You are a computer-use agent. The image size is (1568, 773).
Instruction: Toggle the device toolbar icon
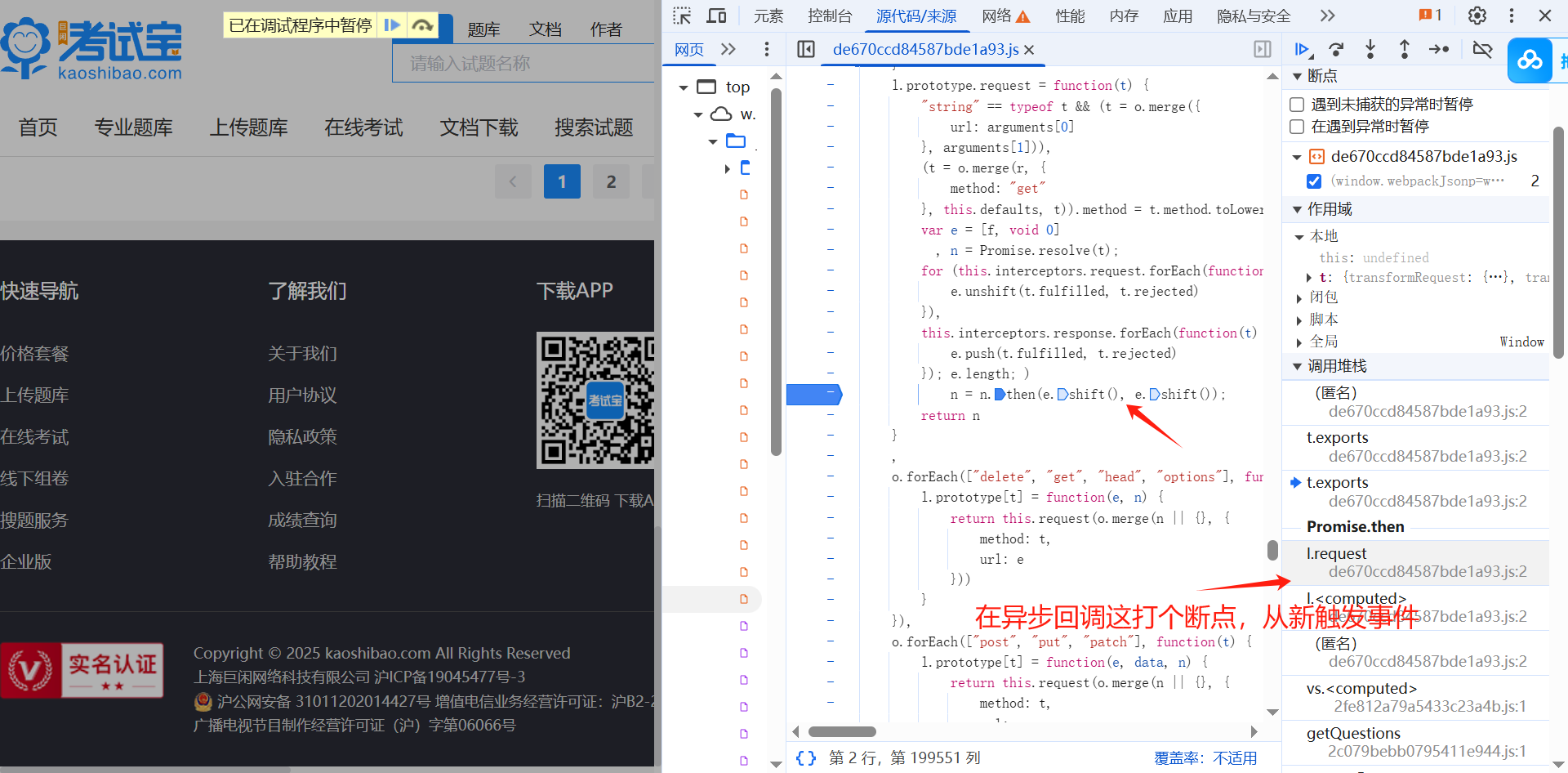pos(716,16)
